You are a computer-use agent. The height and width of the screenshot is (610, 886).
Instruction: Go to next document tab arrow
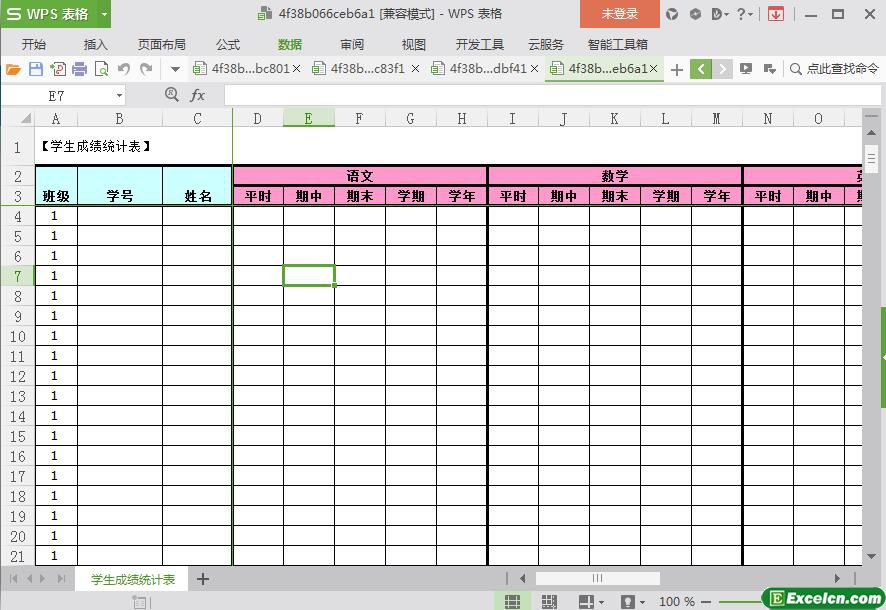[x=722, y=69]
